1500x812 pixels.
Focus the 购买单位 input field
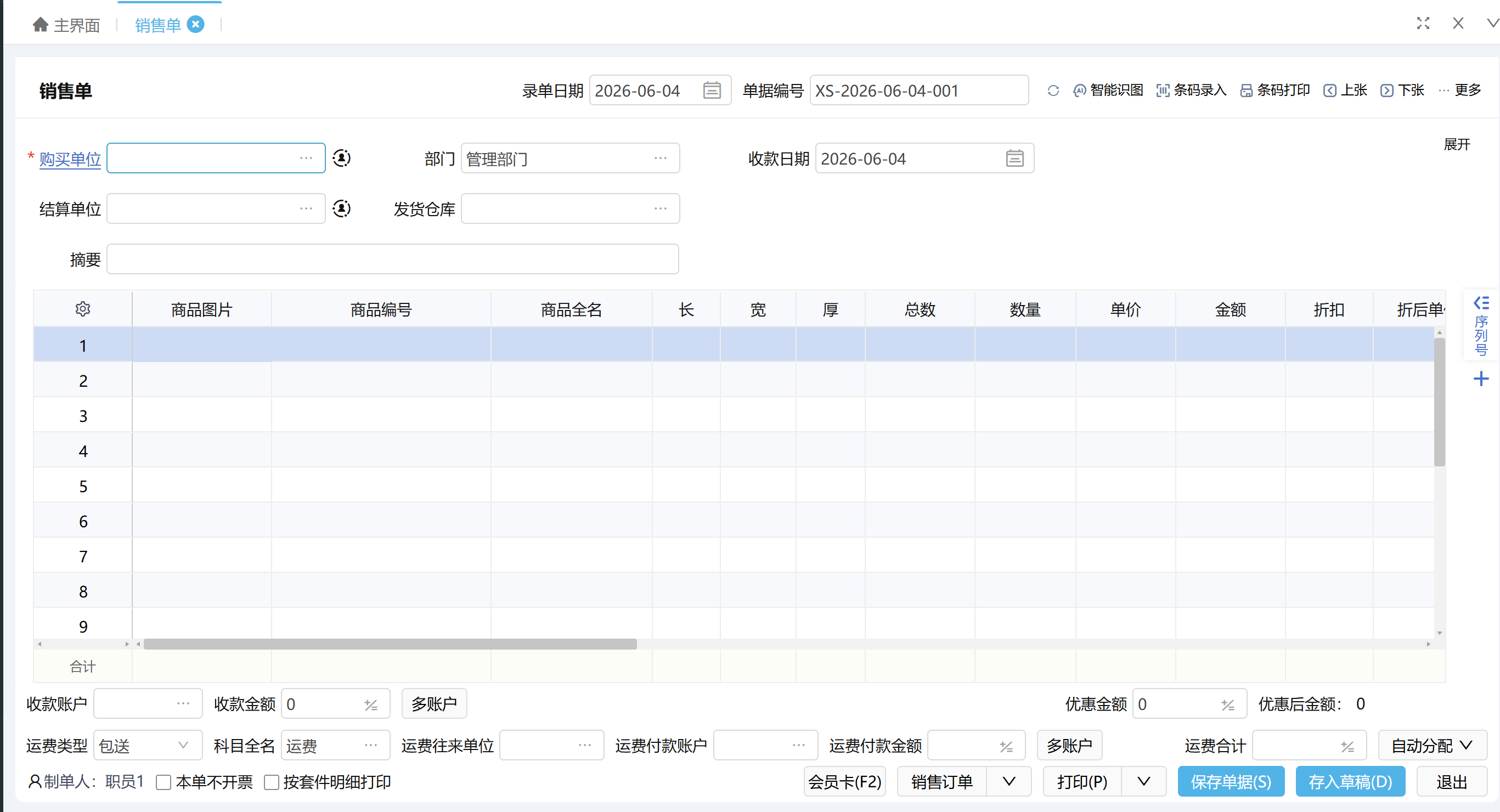(x=216, y=158)
